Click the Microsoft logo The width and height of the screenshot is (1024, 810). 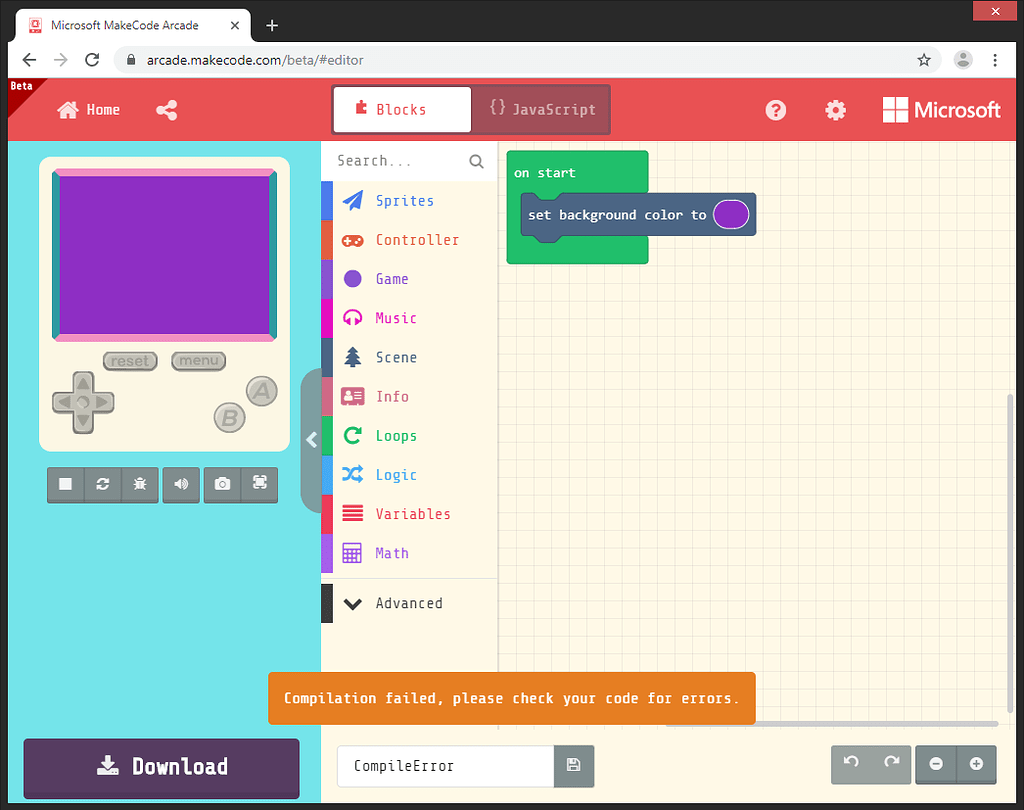(941, 110)
